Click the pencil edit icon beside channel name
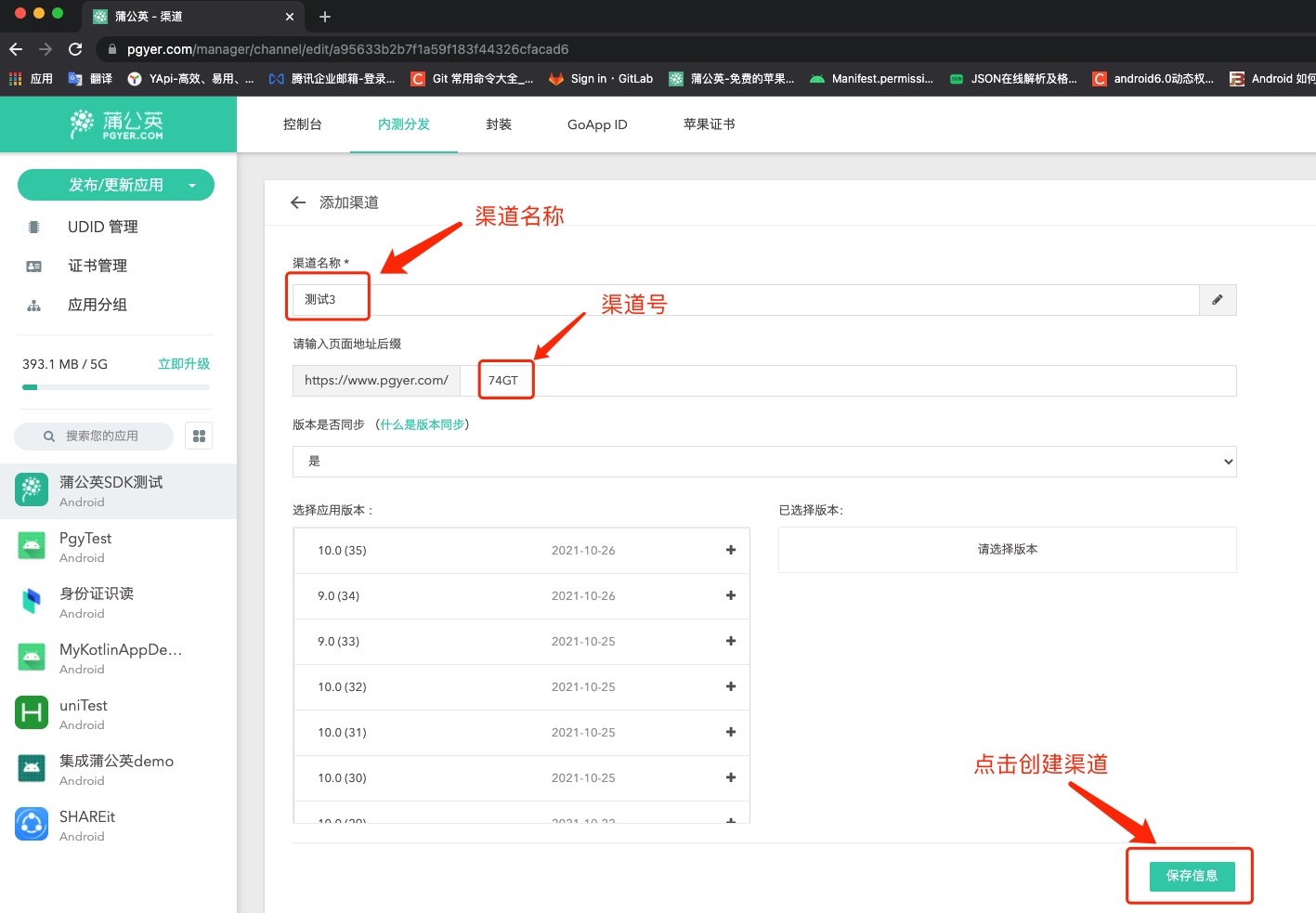 pos(1218,300)
